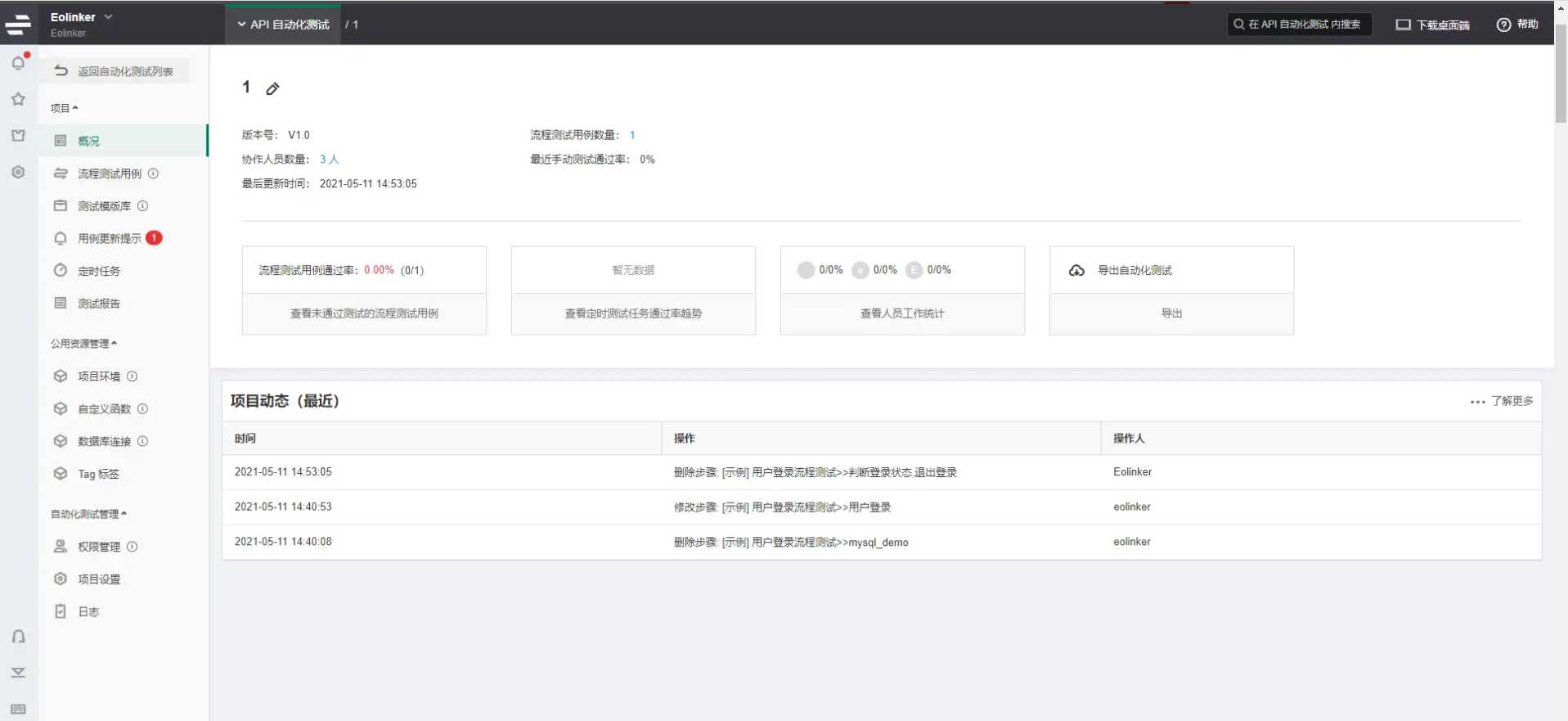Click the third gray status circle 0/0%

[914, 270]
